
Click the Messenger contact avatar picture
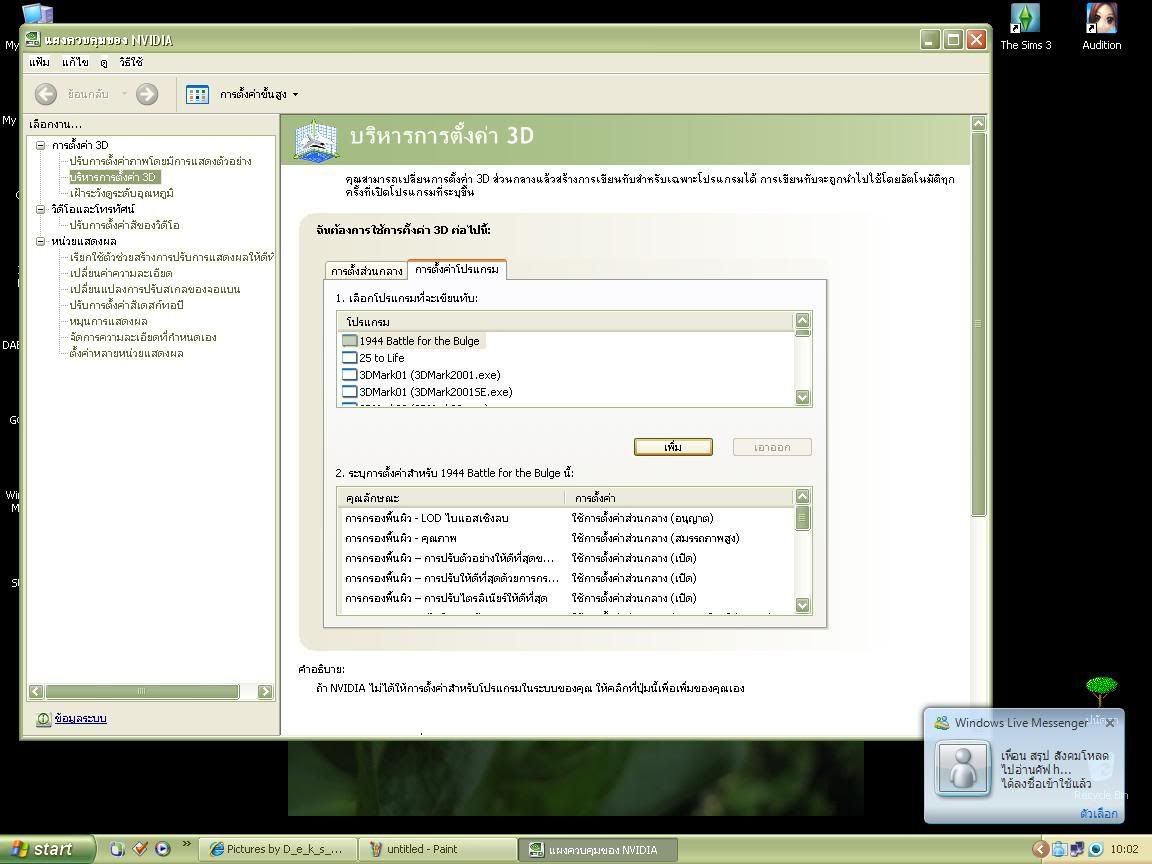(962, 768)
